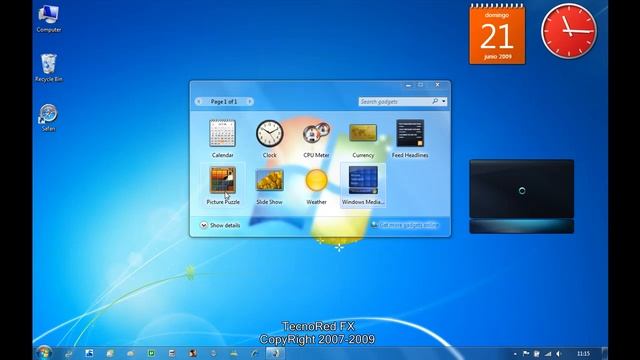The height and width of the screenshot is (360, 640).
Task: Open the Computer desktop icon
Action: pos(49,18)
